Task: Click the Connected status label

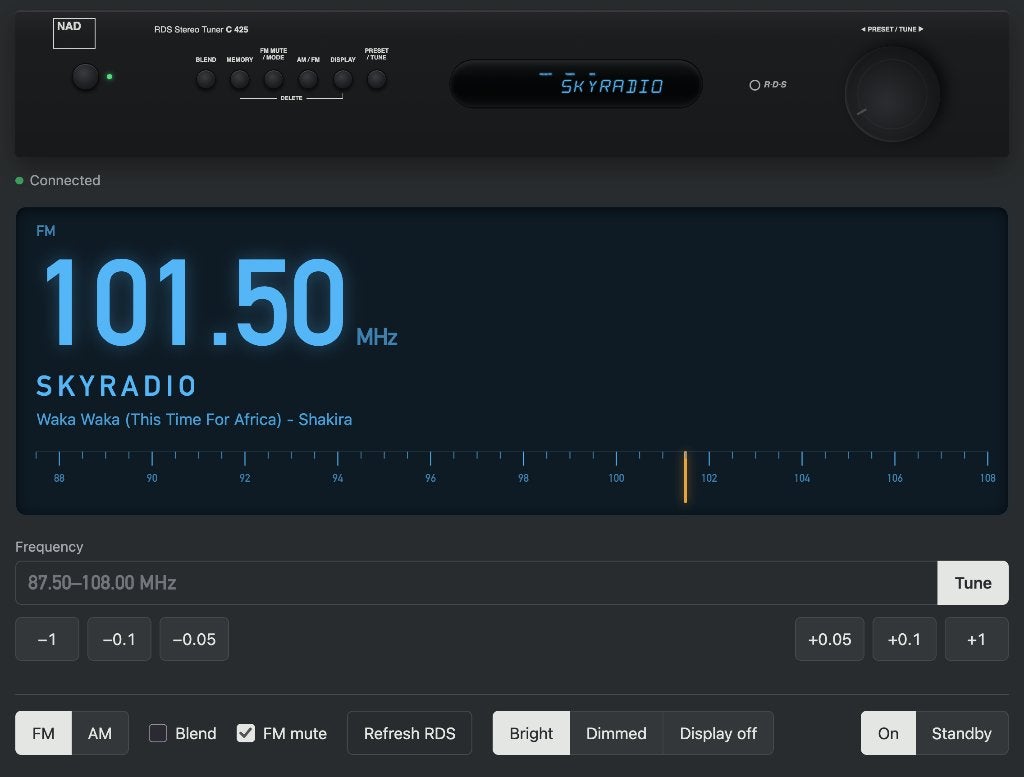Action: click(65, 180)
